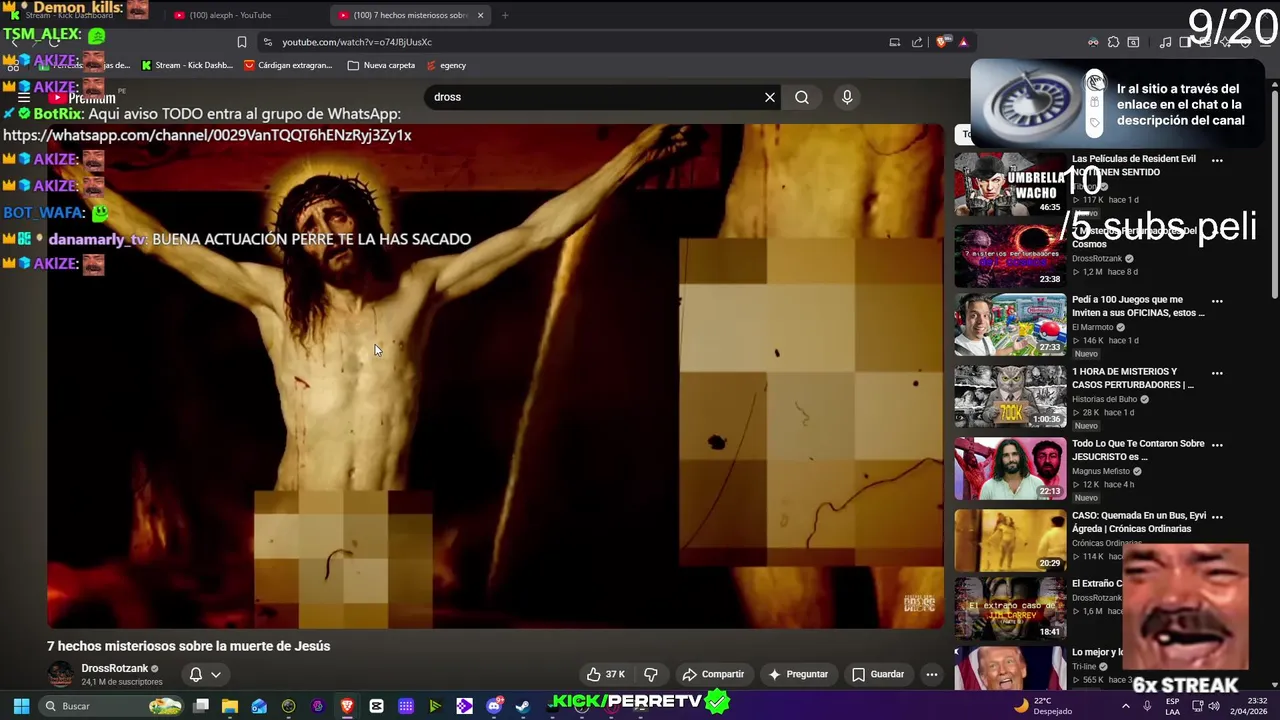Click the El Marmoto channel name
Screen dimensions: 1280x720
(x=1093, y=327)
